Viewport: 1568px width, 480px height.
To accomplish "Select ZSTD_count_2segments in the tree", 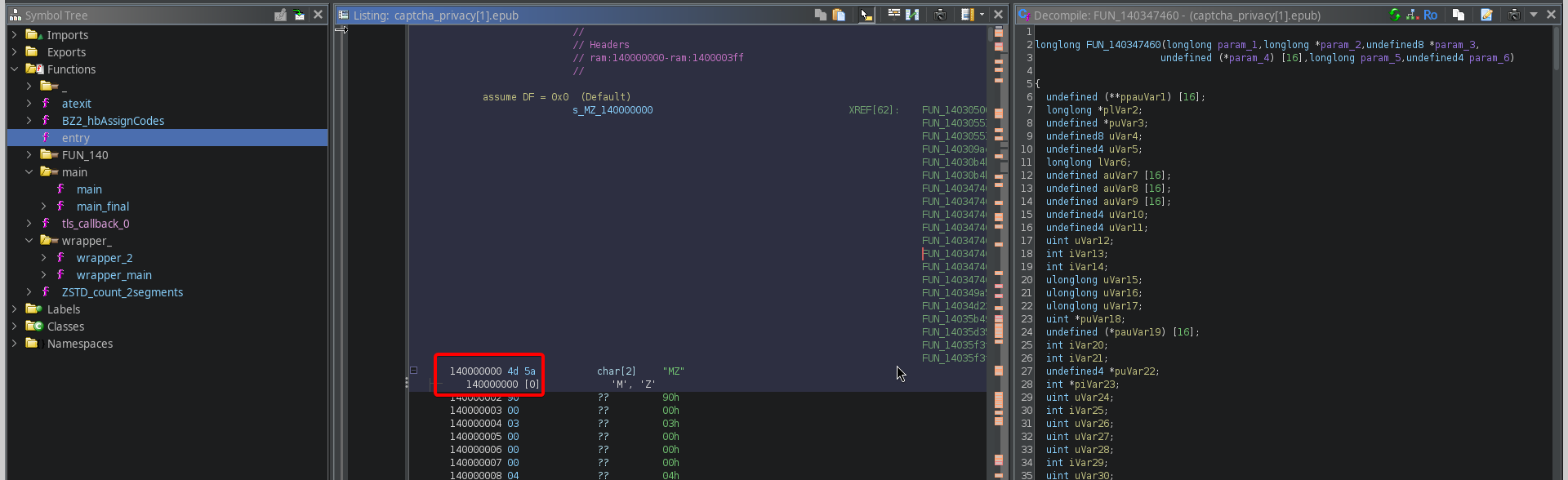I will (x=122, y=292).
